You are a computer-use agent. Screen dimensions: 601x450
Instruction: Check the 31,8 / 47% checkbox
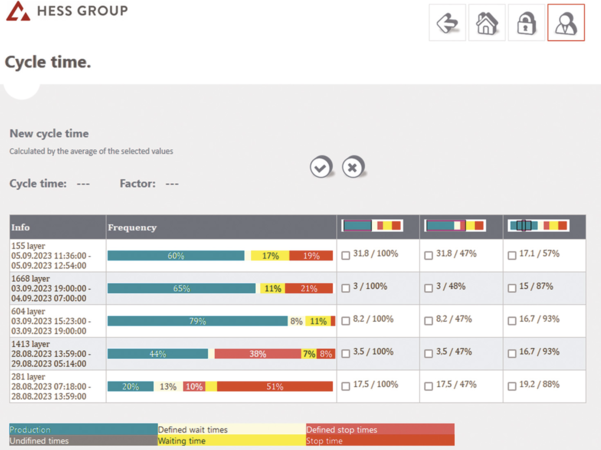point(429,255)
